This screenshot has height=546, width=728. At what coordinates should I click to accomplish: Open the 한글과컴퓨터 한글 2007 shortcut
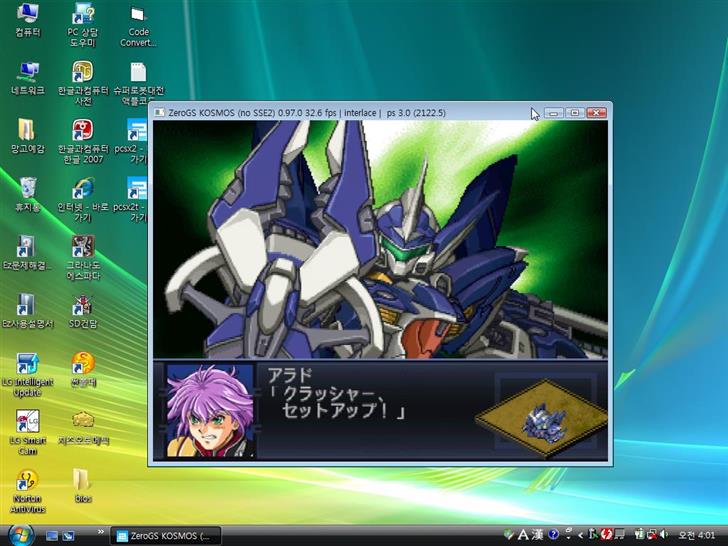pyautogui.click(x=83, y=142)
